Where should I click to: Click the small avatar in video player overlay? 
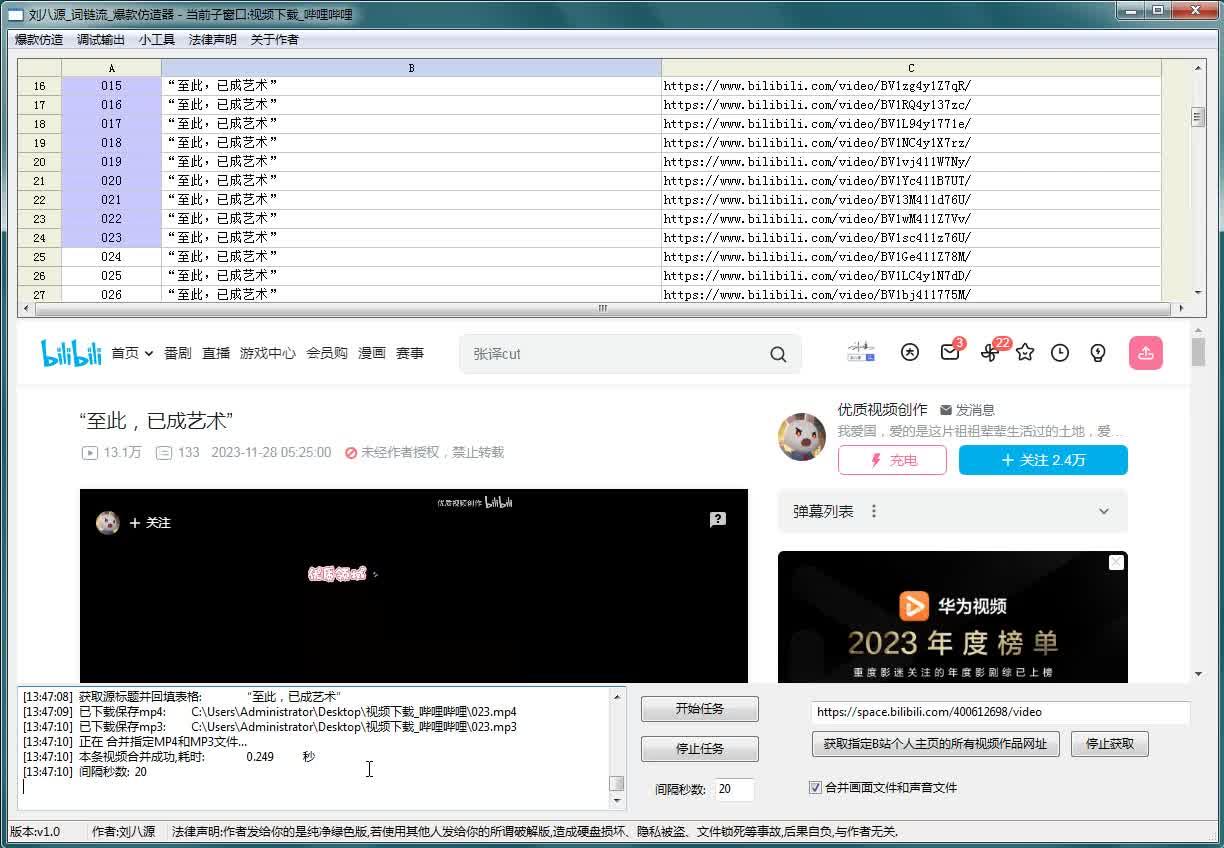click(x=108, y=522)
